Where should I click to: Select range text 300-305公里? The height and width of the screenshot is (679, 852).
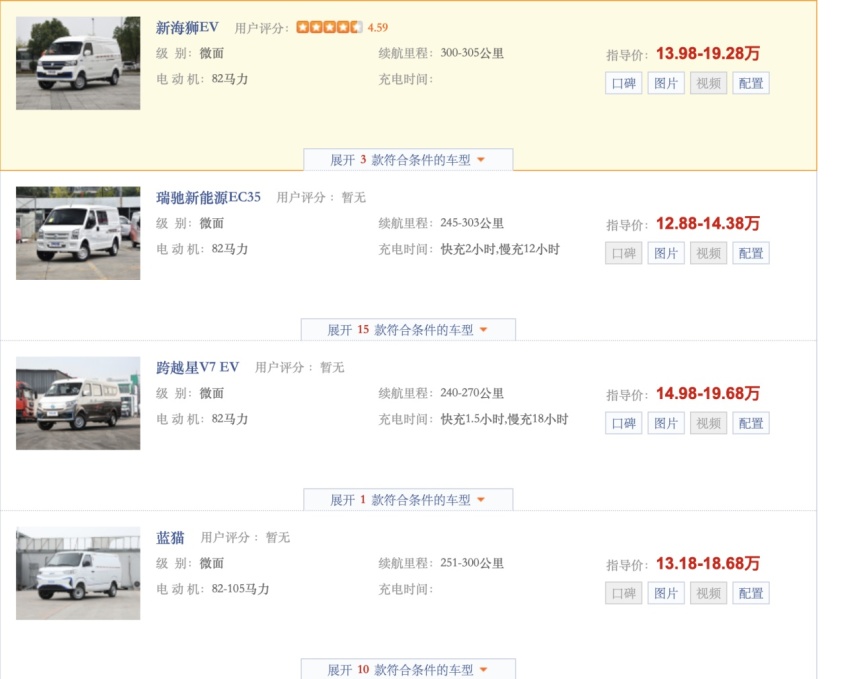pyautogui.click(x=472, y=53)
